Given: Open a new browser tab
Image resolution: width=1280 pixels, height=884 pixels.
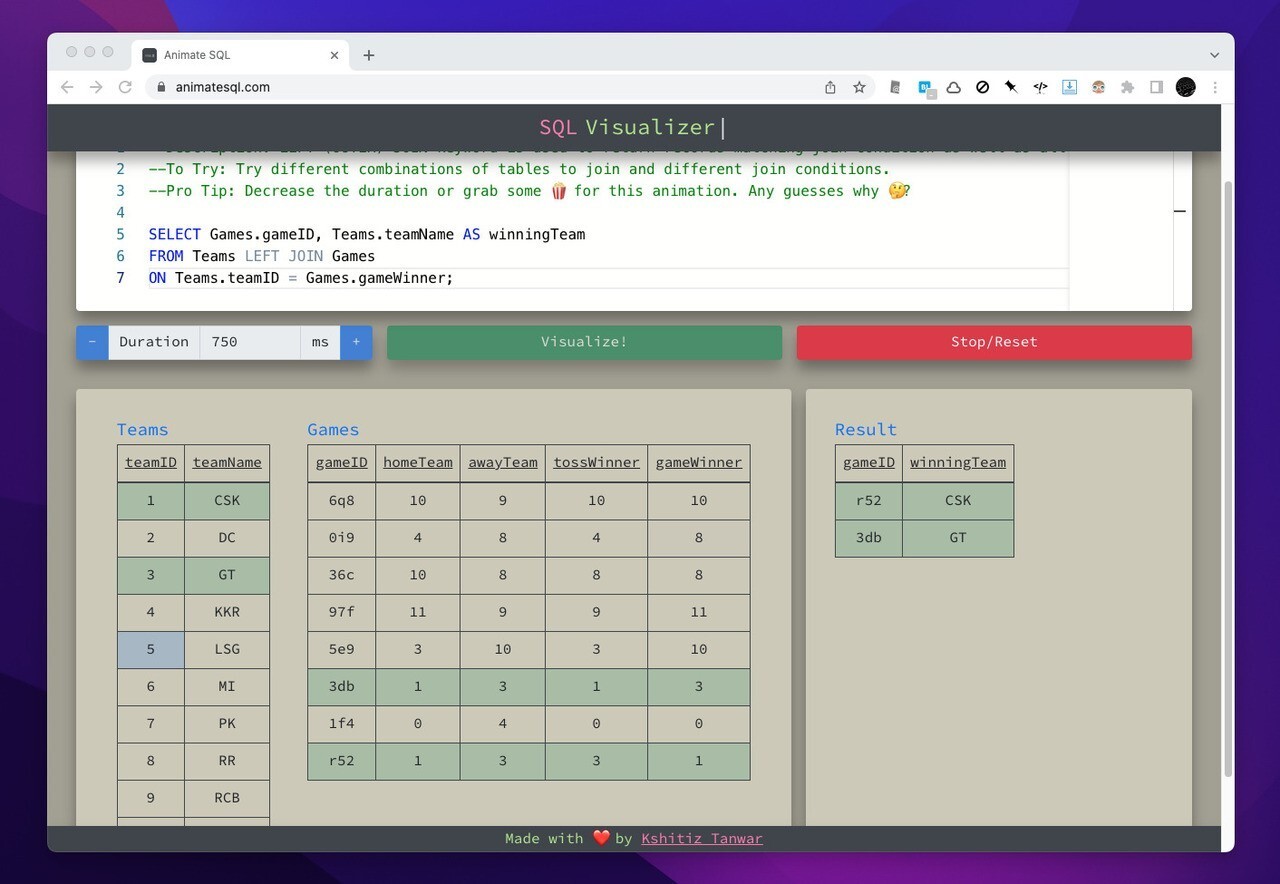Looking at the screenshot, I should (369, 55).
